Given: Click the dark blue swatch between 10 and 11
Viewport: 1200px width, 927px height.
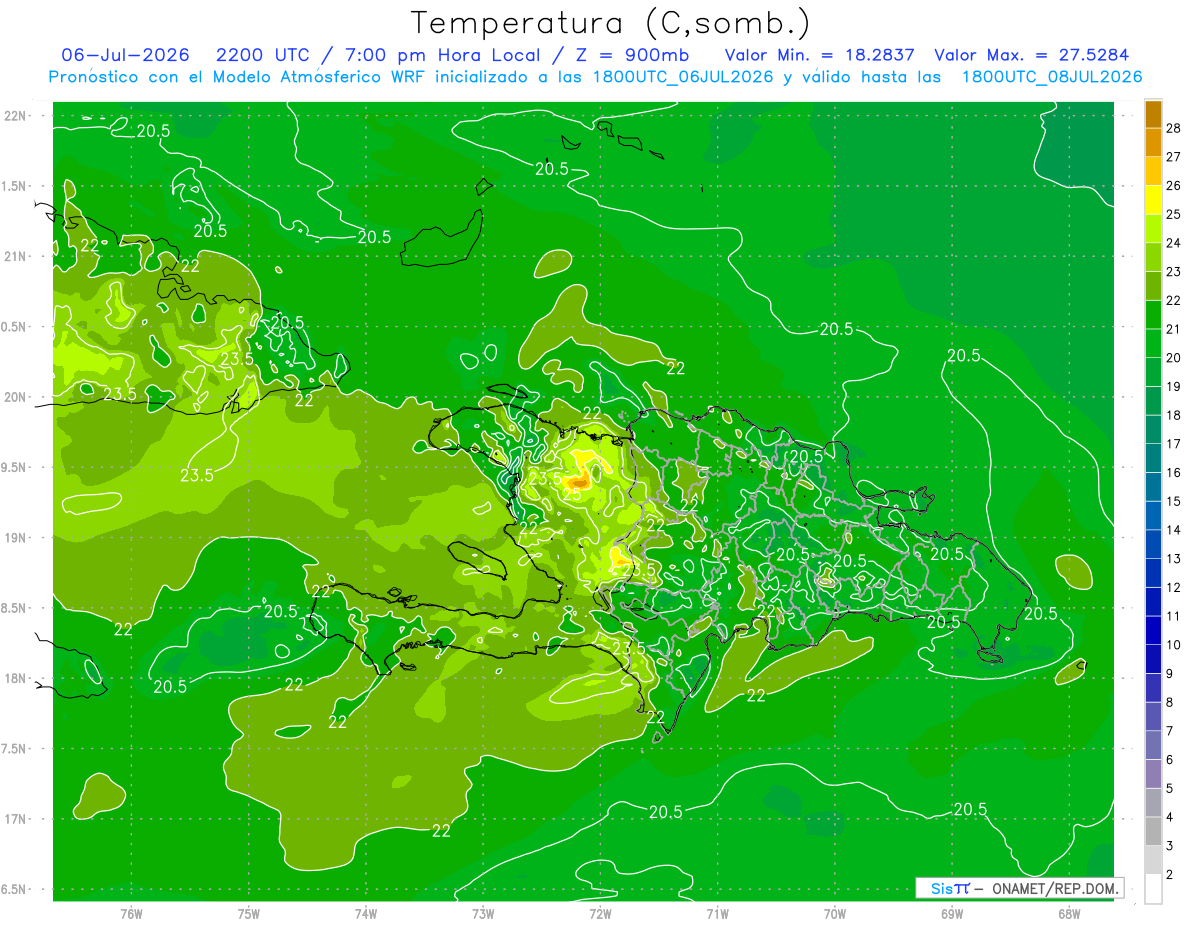Looking at the screenshot, I should (1153, 631).
